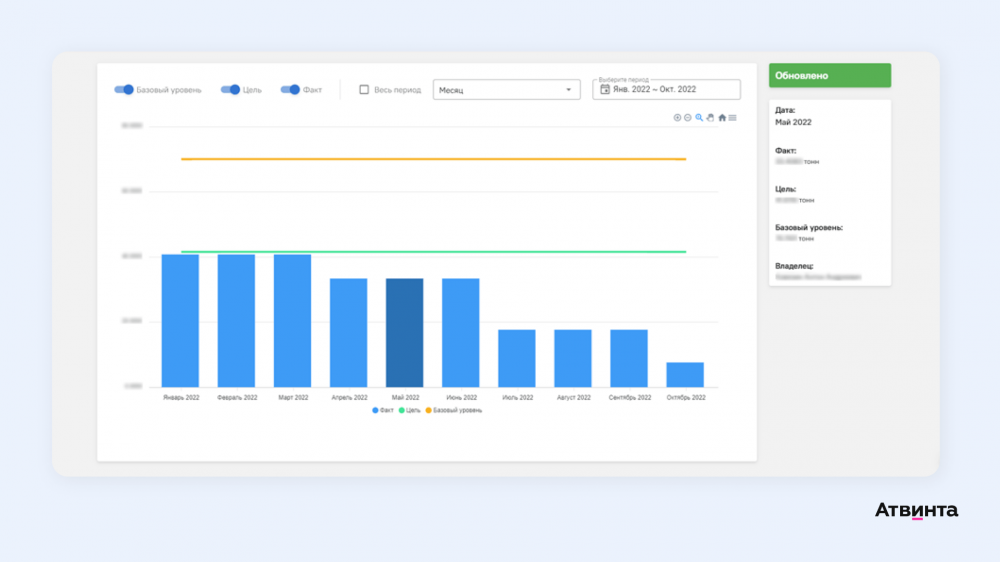Click the Обновлено green button
The image size is (1000, 562).
830,75
